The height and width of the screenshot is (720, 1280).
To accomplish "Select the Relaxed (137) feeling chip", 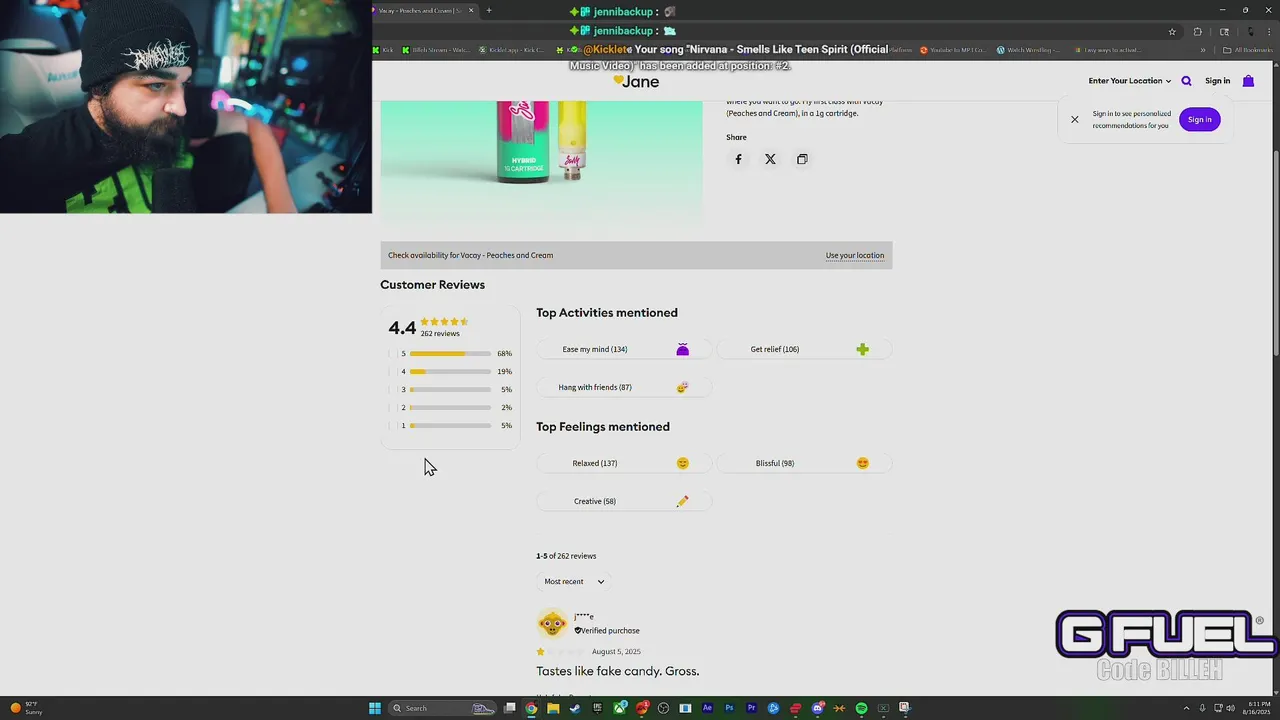I will (x=626, y=464).
